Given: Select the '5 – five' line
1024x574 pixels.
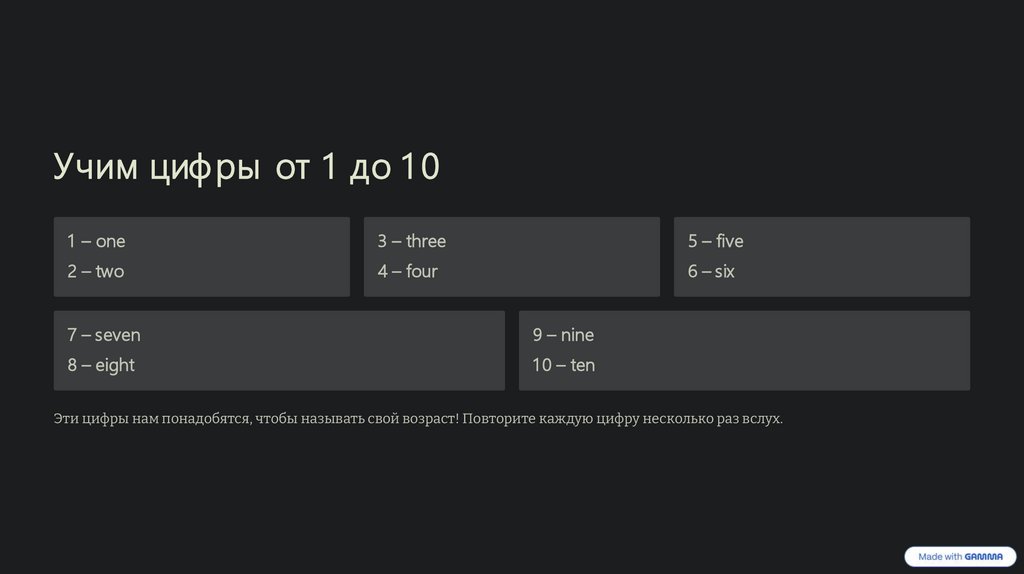Looking at the screenshot, I should pos(715,241).
